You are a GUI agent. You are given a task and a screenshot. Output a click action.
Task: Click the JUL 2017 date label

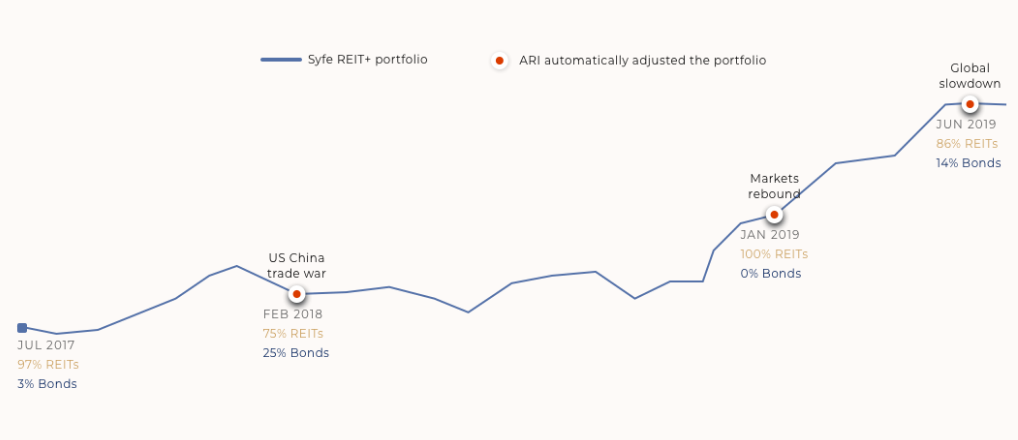(x=46, y=345)
